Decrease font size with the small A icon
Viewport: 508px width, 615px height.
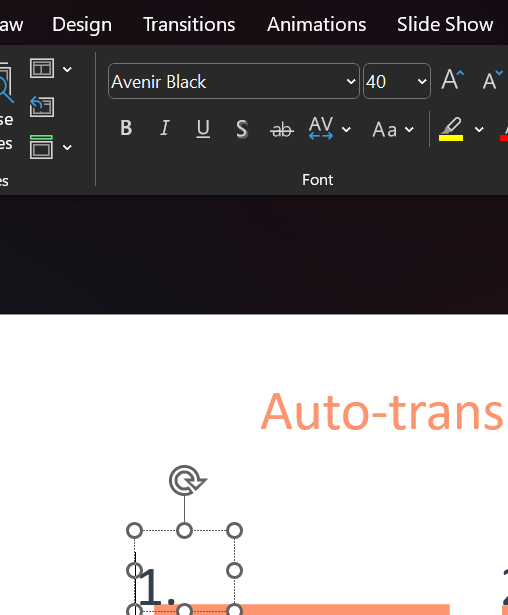[x=492, y=80]
